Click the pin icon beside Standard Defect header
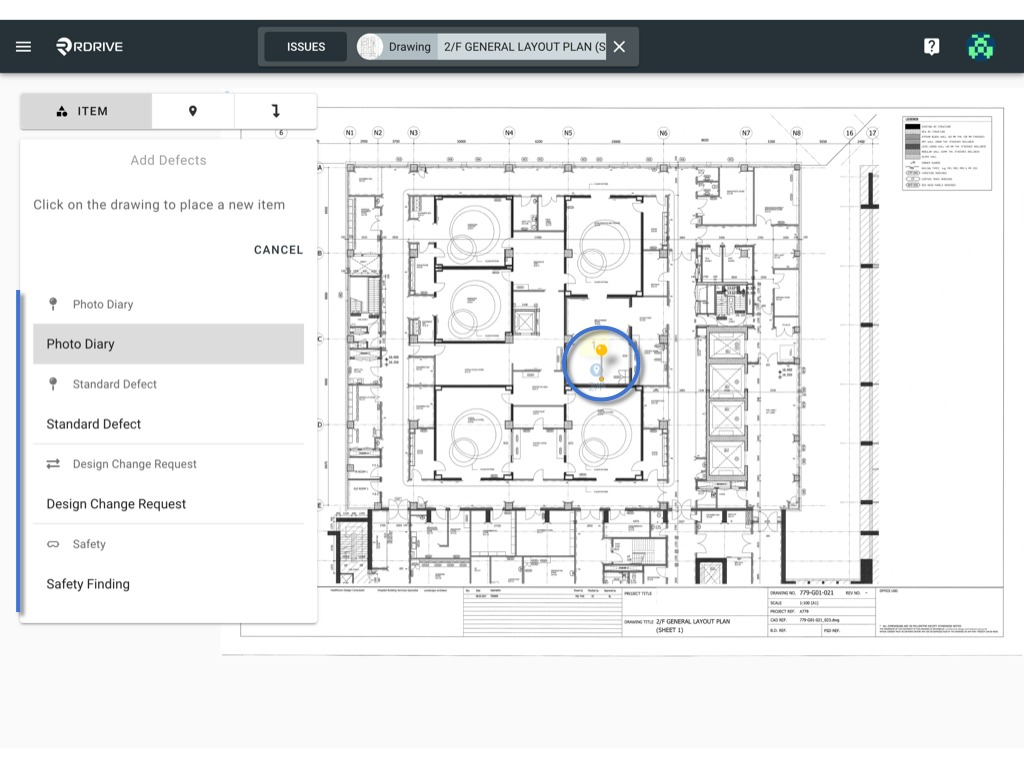 (54, 383)
